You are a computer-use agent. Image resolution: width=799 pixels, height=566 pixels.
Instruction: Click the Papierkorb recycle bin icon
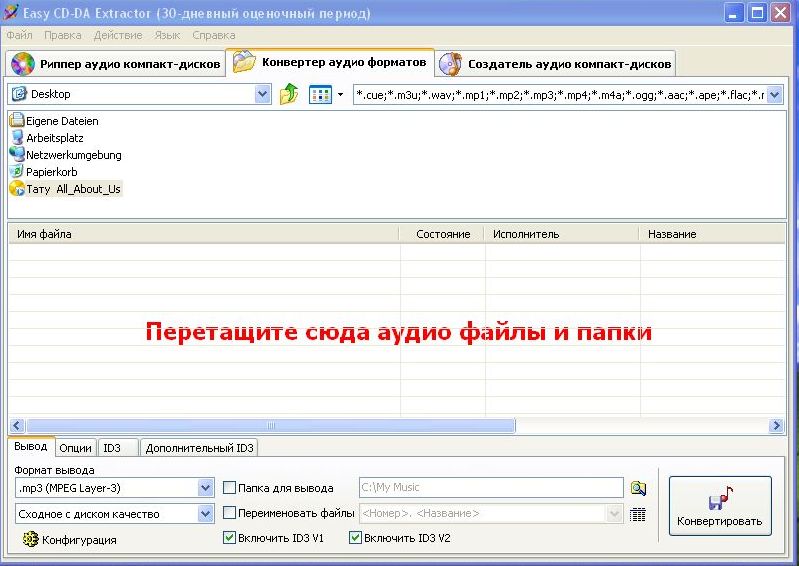pyautogui.click(x=17, y=171)
